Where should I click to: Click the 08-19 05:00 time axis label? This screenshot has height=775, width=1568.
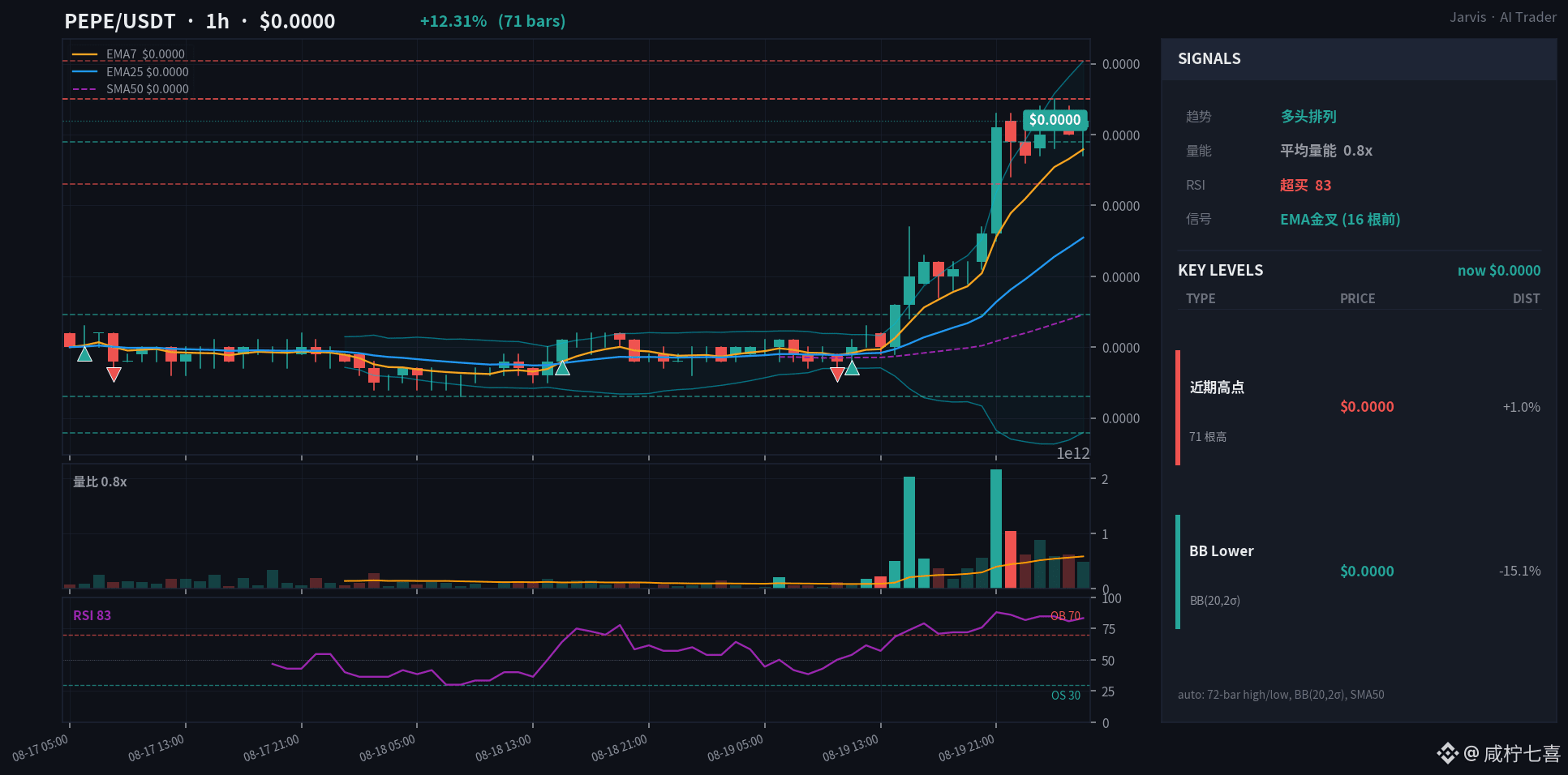point(736,748)
